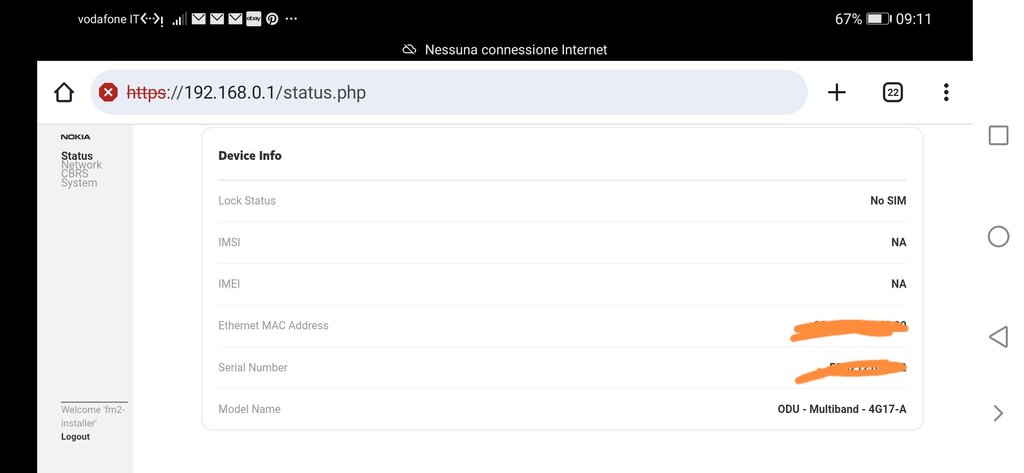The width and height of the screenshot is (1024, 473).
Task: Open the tab switcher showing 22 tabs
Action: pos(893,93)
